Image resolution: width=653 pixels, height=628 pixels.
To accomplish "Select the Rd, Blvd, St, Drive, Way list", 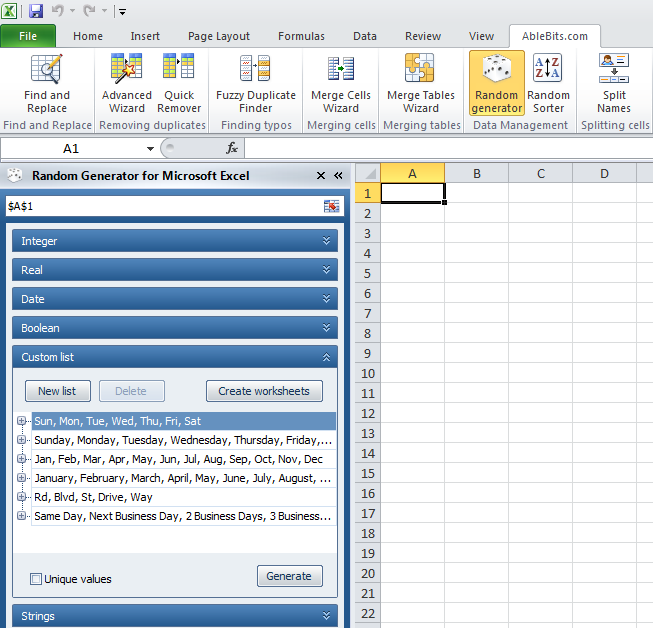I will point(184,497).
